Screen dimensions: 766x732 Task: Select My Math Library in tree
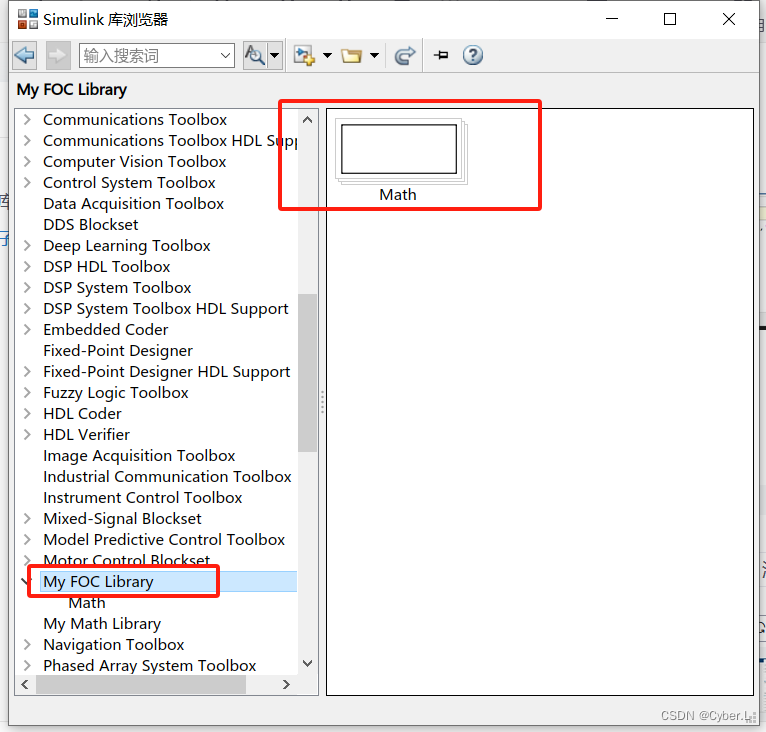point(102,624)
